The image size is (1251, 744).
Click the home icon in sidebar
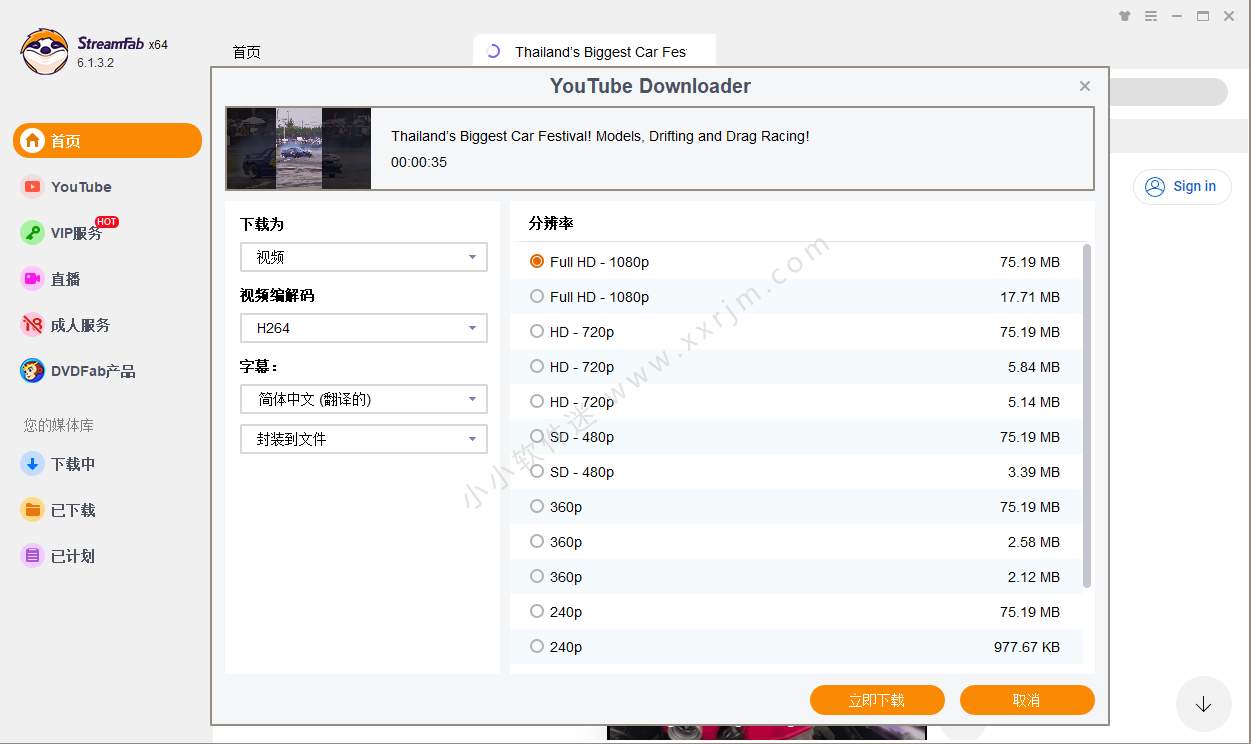coord(33,141)
